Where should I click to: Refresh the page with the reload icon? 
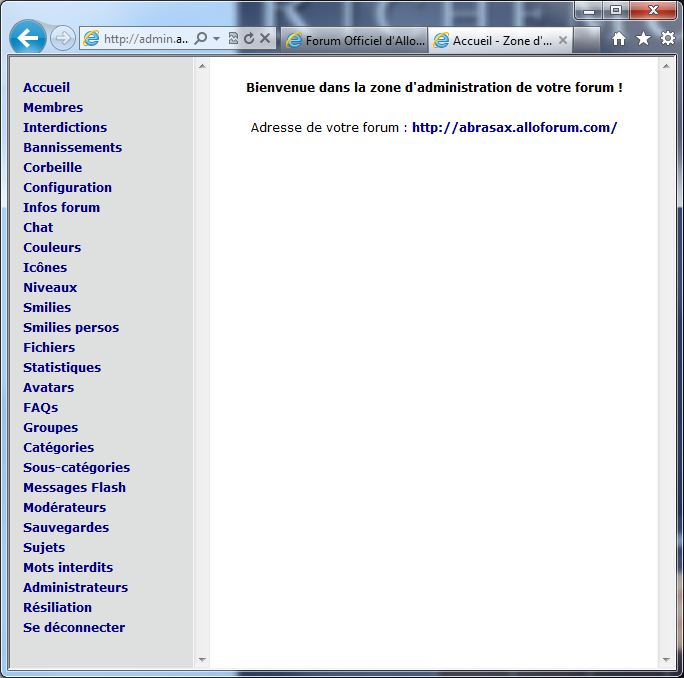point(249,39)
